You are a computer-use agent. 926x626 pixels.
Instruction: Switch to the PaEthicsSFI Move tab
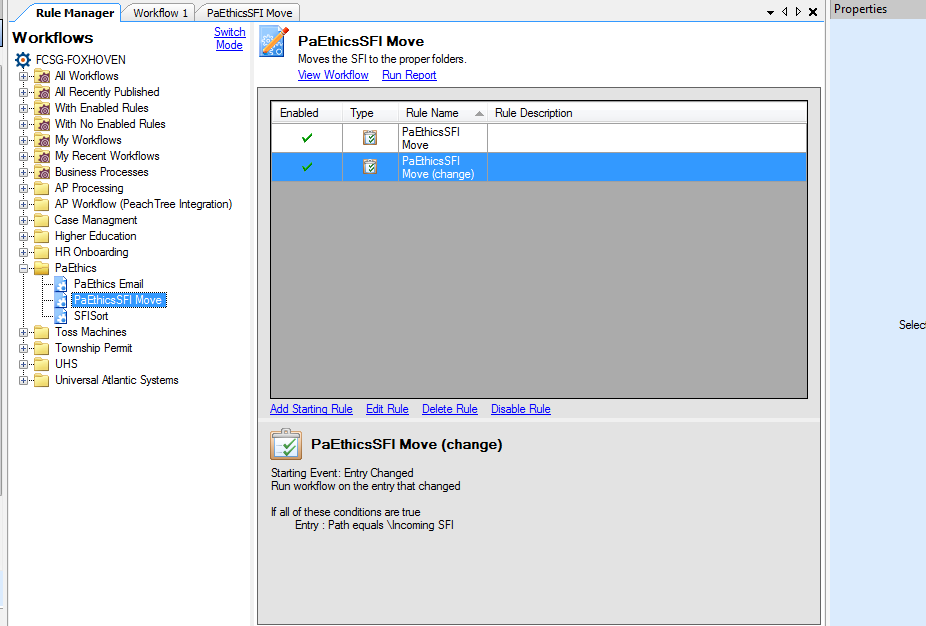click(x=248, y=13)
